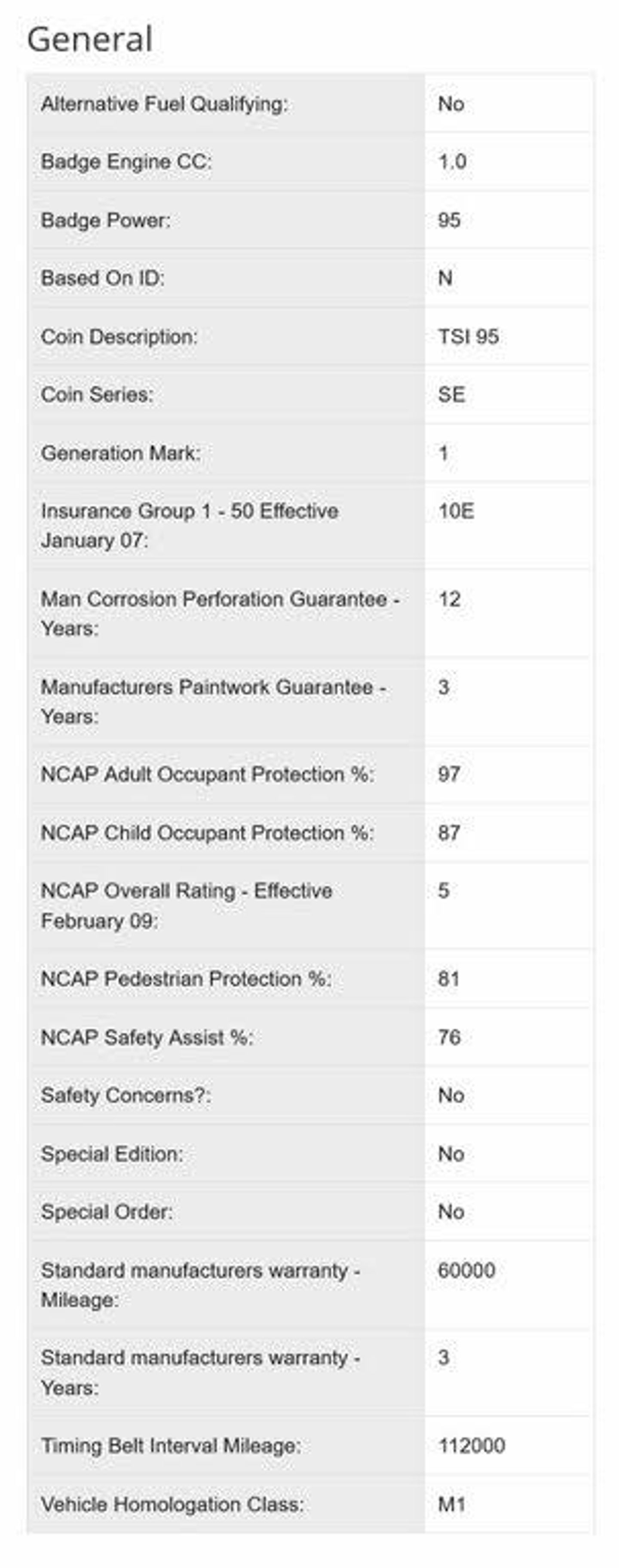Image resolution: width=619 pixels, height=1568 pixels.
Task: Click the Badge Engine CC value 1.0
Action: 452,162
